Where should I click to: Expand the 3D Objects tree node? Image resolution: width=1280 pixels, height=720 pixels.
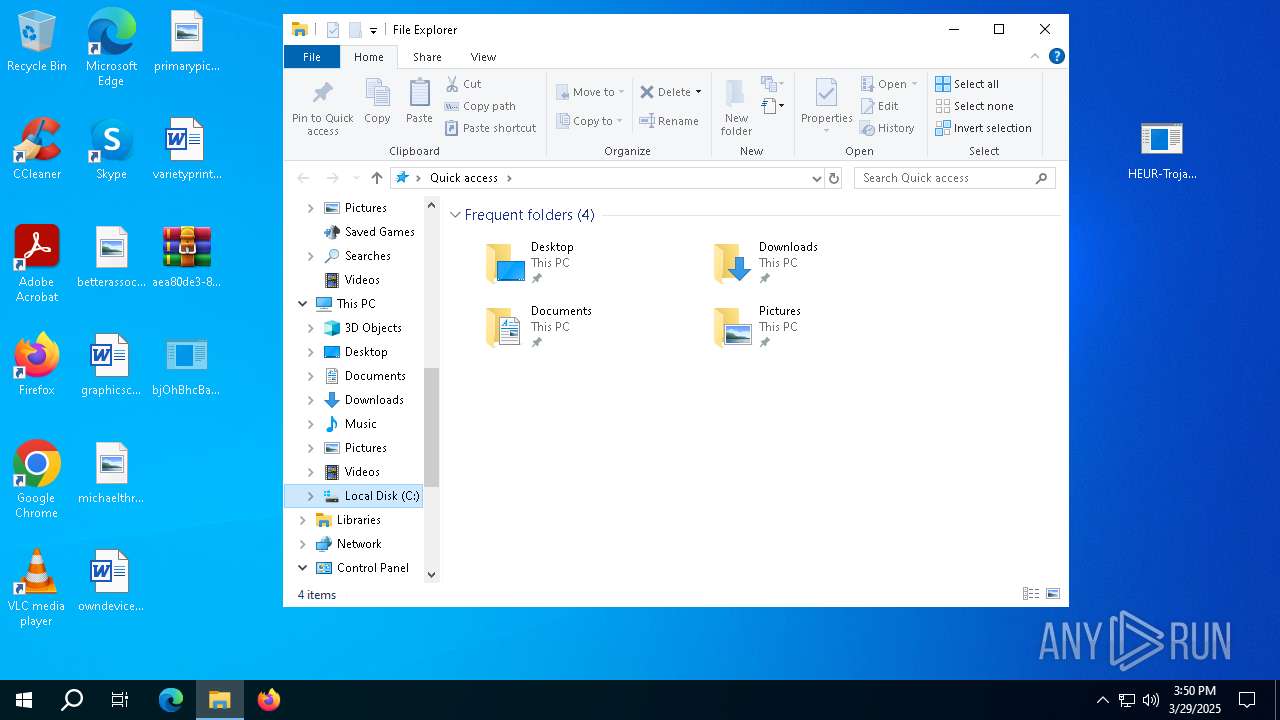310,328
